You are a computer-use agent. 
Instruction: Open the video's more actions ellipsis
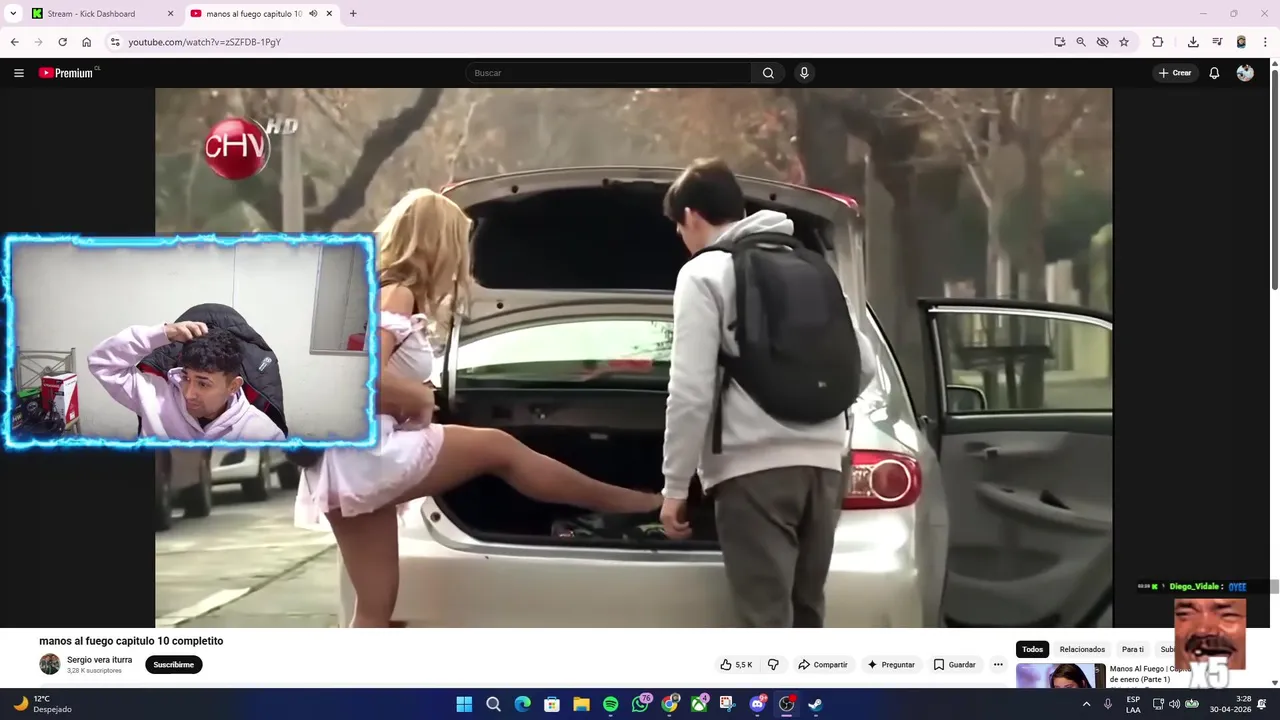[998, 665]
